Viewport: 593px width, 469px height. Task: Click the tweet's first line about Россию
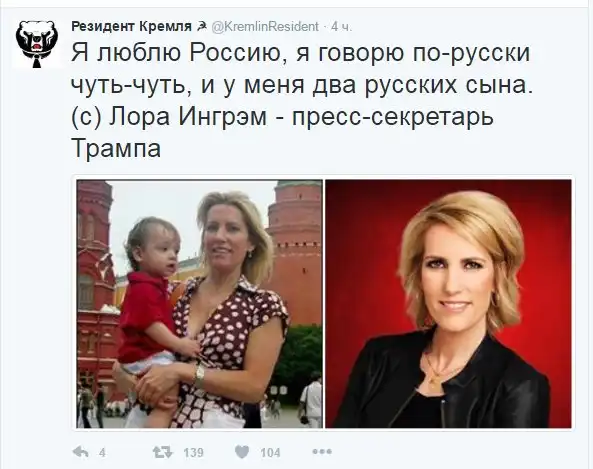[x=301, y=52]
